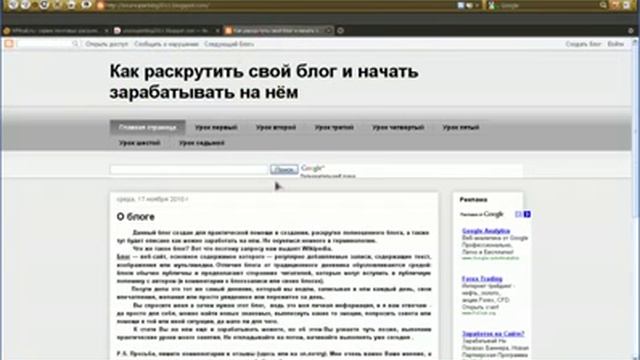This screenshot has height=360, width=640.
Task: Click the browser back arrow button
Action: click(13, 5)
